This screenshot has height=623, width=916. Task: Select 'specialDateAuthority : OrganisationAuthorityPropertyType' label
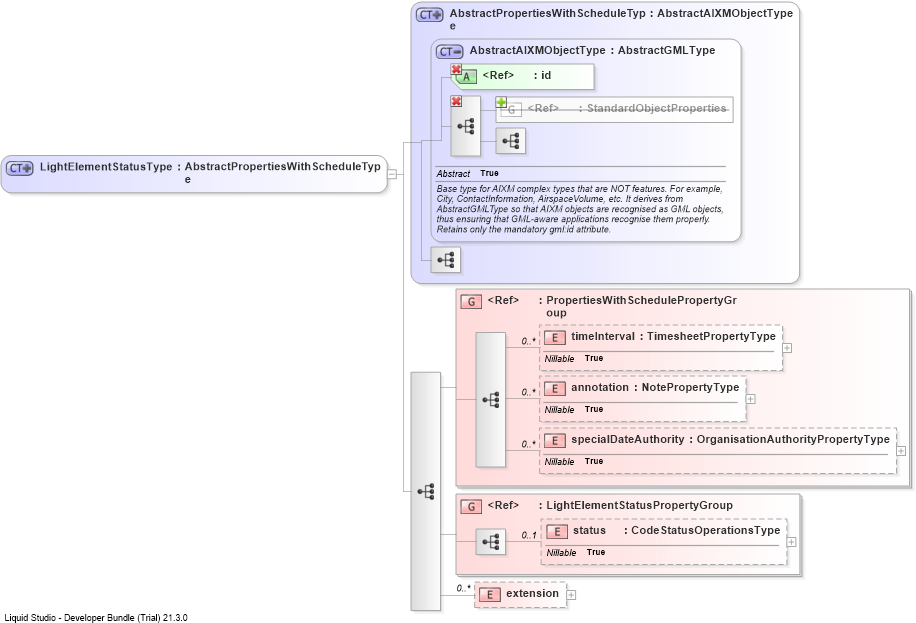click(x=730, y=439)
